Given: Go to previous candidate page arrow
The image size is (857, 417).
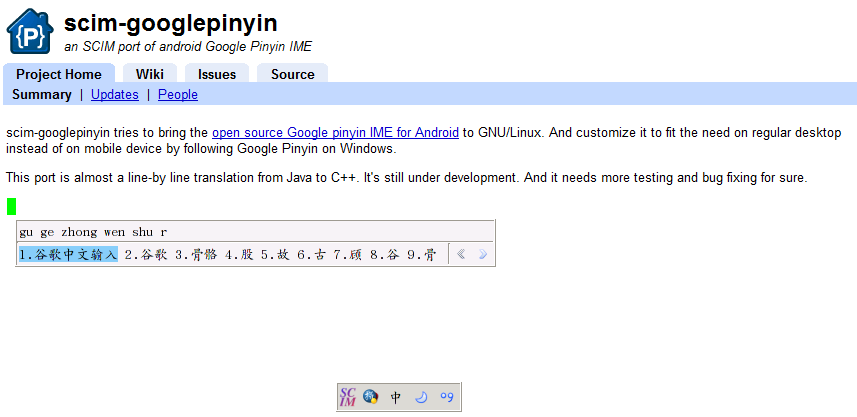Looking at the screenshot, I should pyautogui.click(x=461, y=254).
